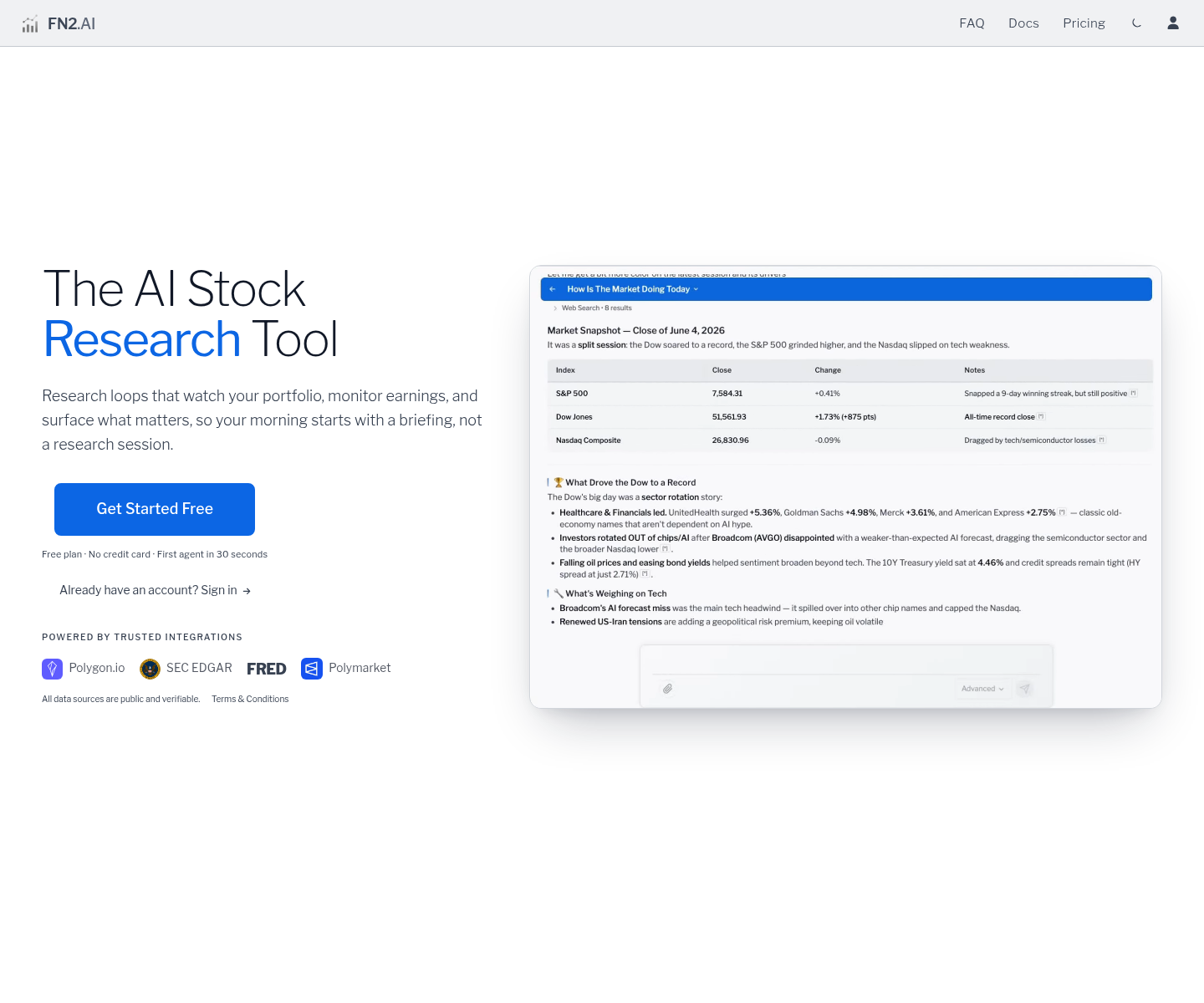The image size is (1204, 1003).
Task: Click the citation icon after 'spread at just 2.71%)'
Action: click(645, 574)
